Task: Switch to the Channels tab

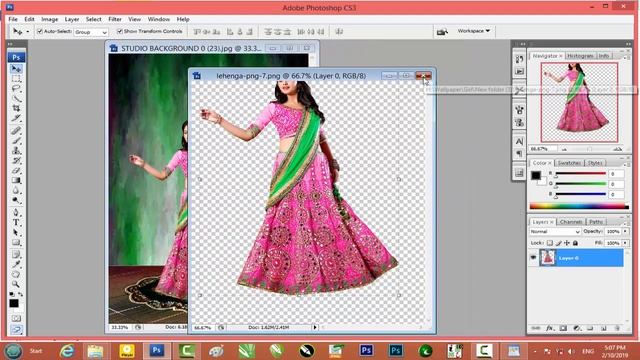Action: coord(571,222)
